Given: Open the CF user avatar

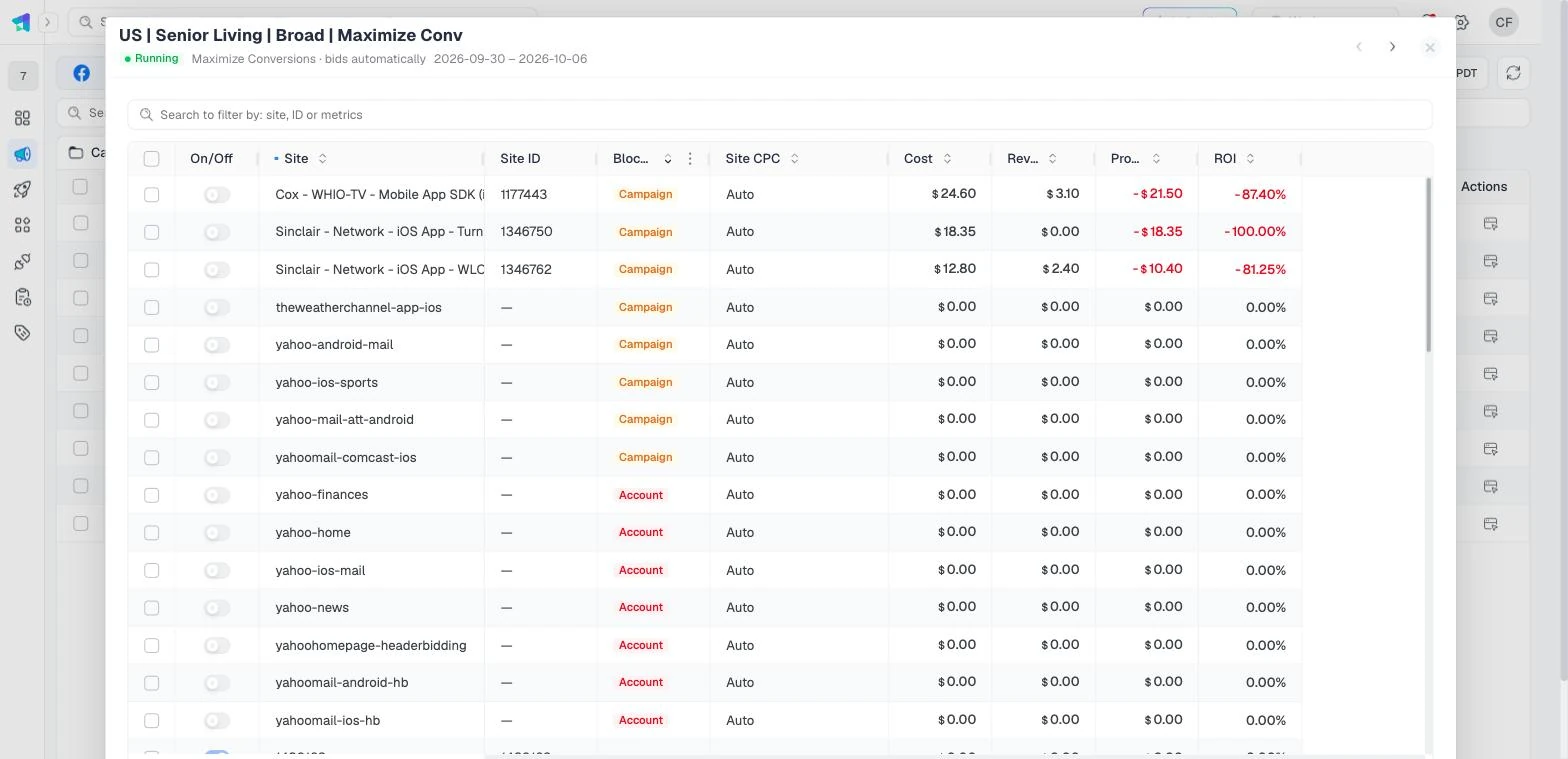Looking at the screenshot, I should pyautogui.click(x=1504, y=22).
